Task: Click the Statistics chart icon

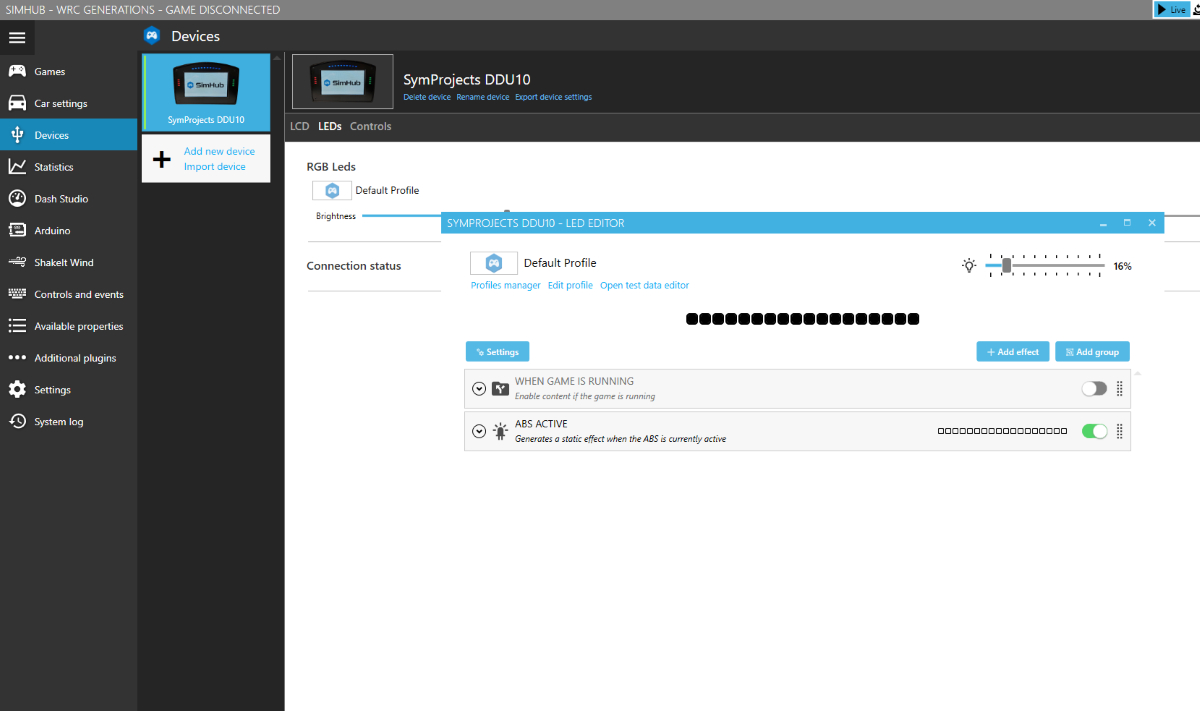Action: [17, 167]
